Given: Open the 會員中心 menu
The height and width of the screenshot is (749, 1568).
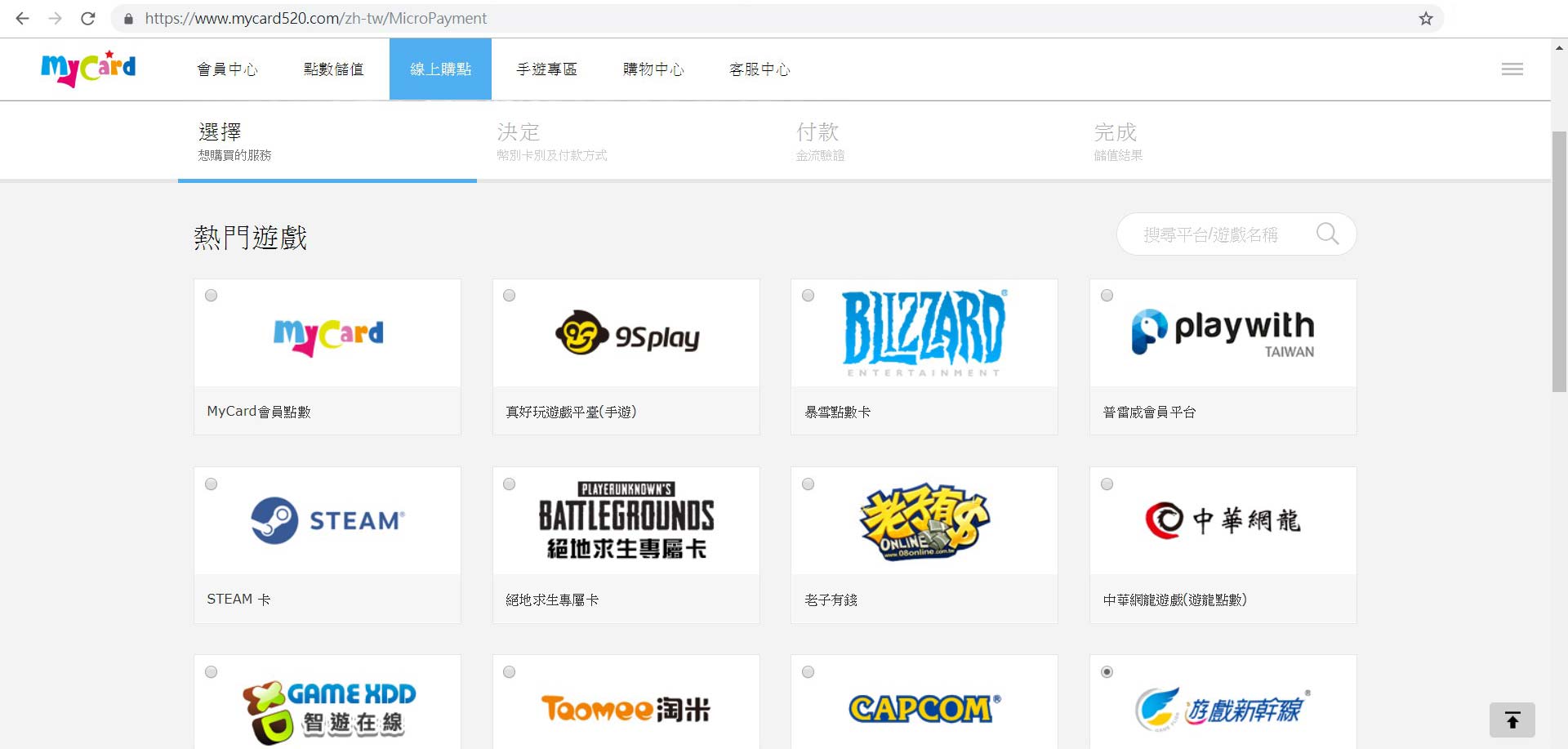Looking at the screenshot, I should click(227, 69).
